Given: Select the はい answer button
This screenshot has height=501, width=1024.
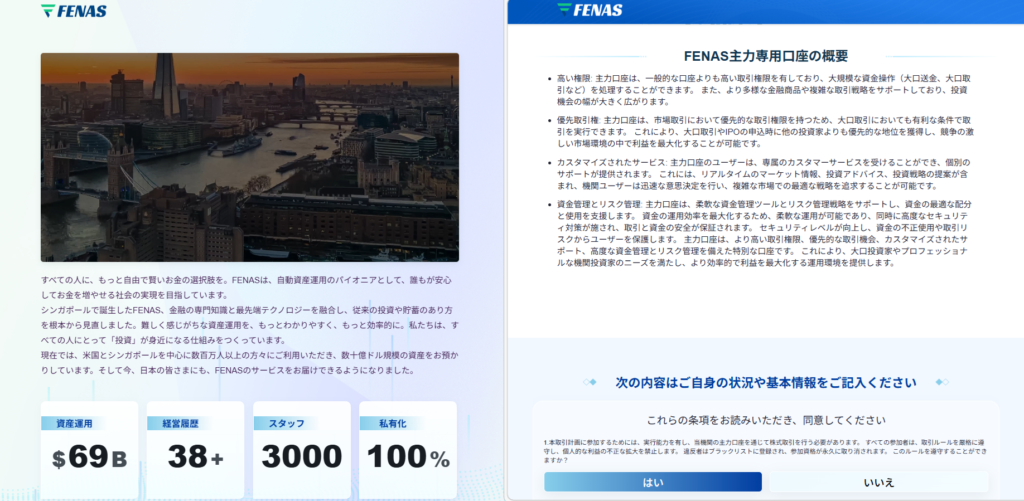Looking at the screenshot, I should click(x=652, y=482).
